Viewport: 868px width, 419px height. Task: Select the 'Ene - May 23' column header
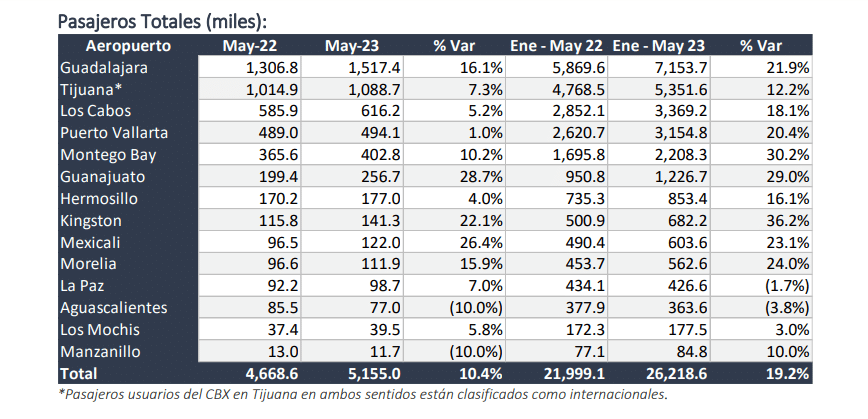(658, 46)
